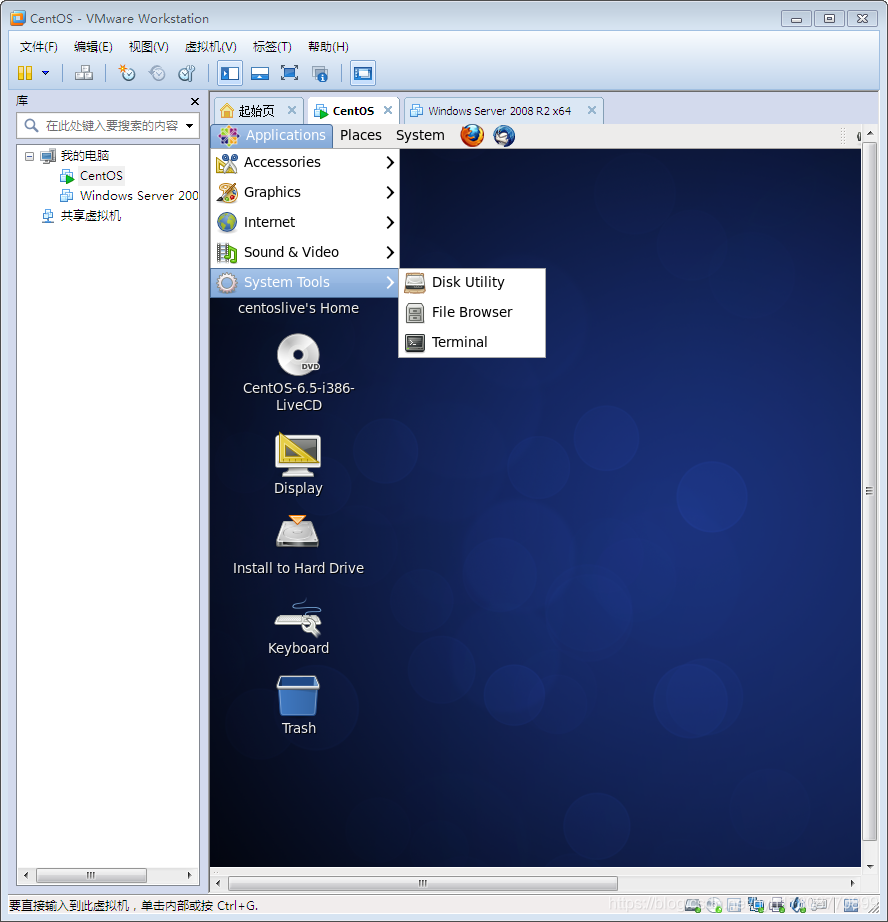Take a snapshot of the virtual machine

click(125, 73)
